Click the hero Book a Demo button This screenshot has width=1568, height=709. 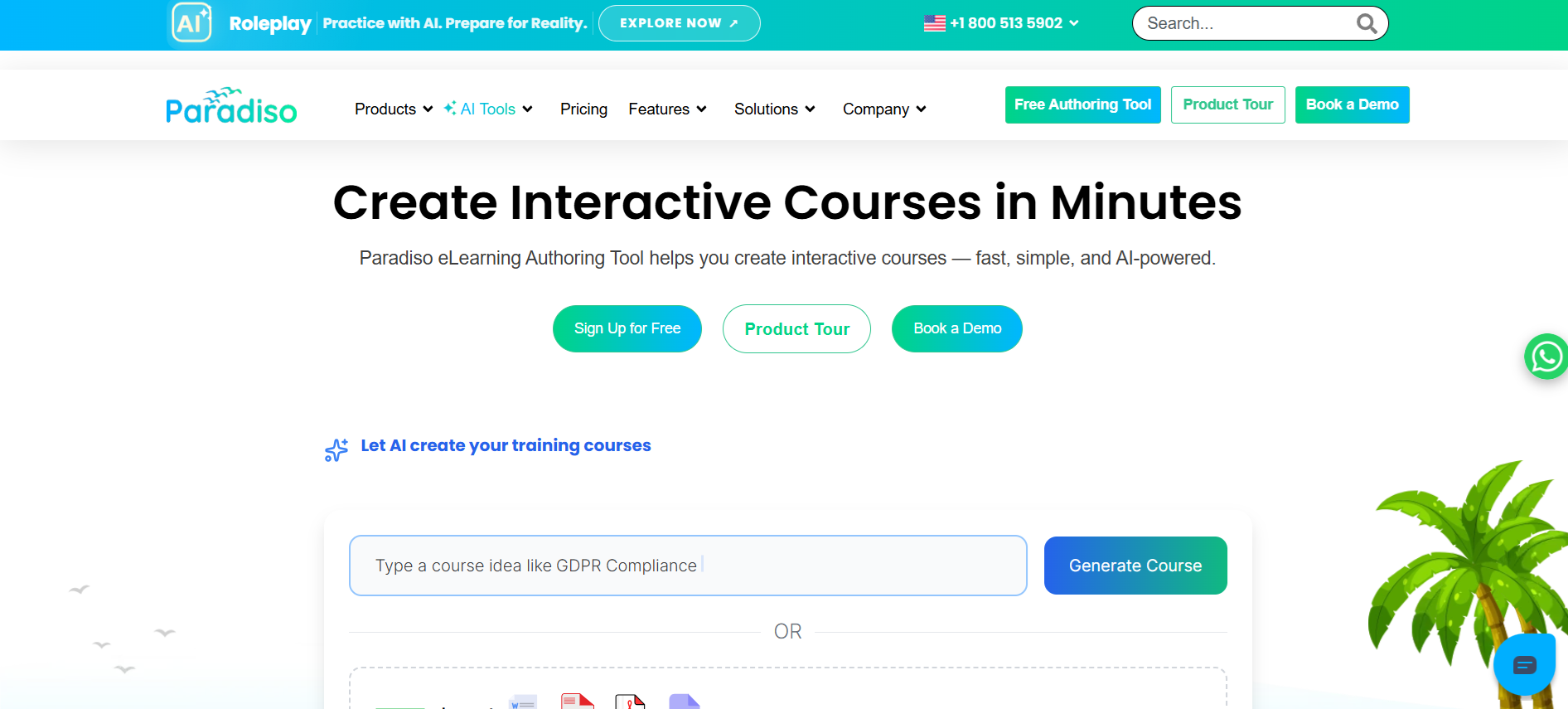point(957,328)
